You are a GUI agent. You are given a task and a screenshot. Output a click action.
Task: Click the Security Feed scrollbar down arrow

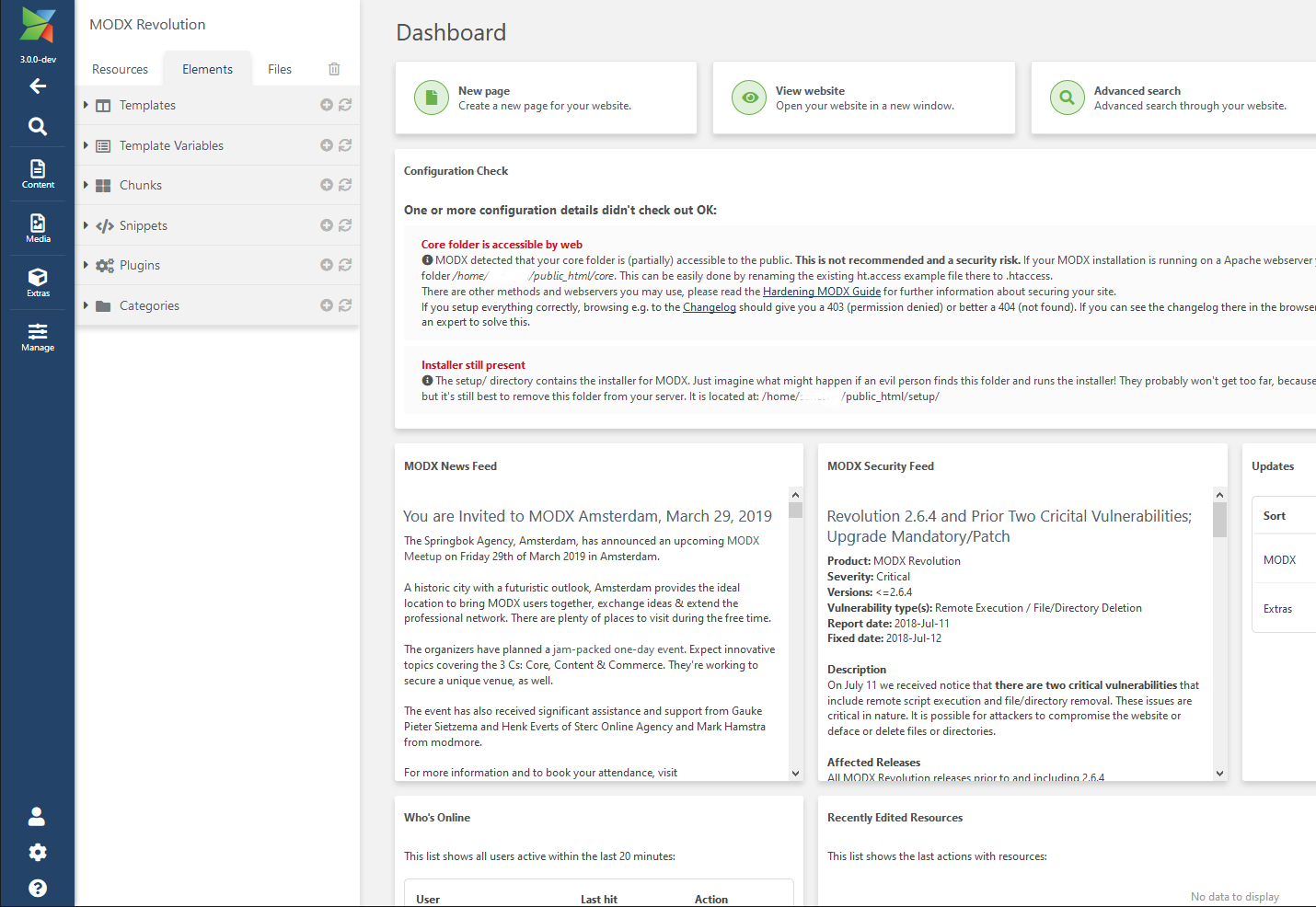coord(1219,774)
